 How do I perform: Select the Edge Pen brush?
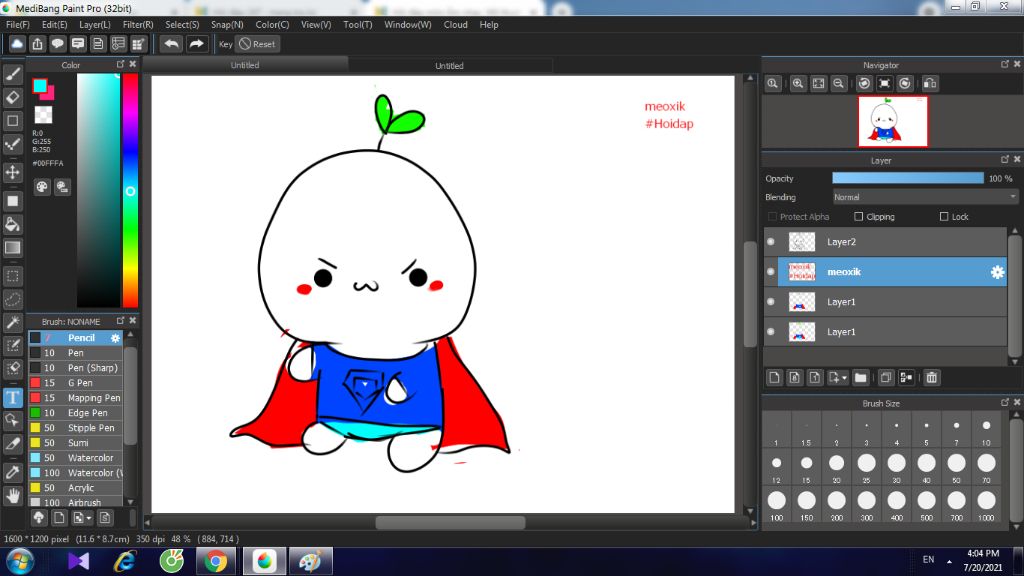(x=76, y=413)
